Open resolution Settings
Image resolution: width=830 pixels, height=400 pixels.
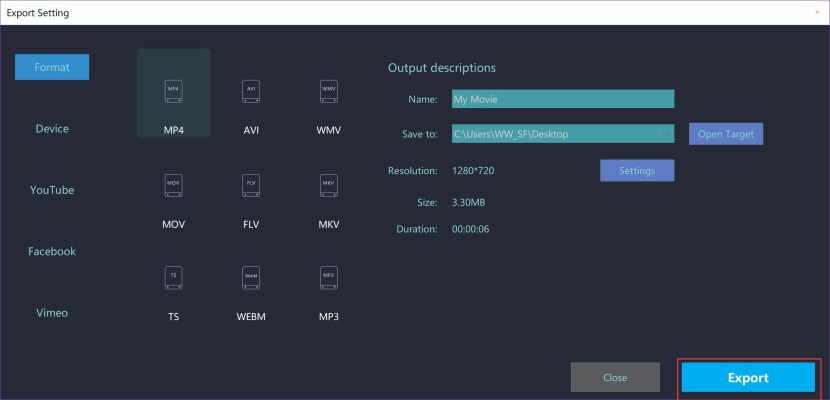(637, 170)
